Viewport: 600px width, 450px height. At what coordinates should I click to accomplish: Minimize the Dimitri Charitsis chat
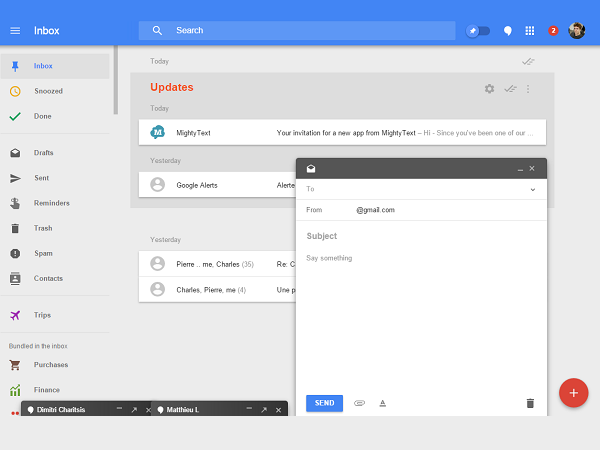(119, 409)
